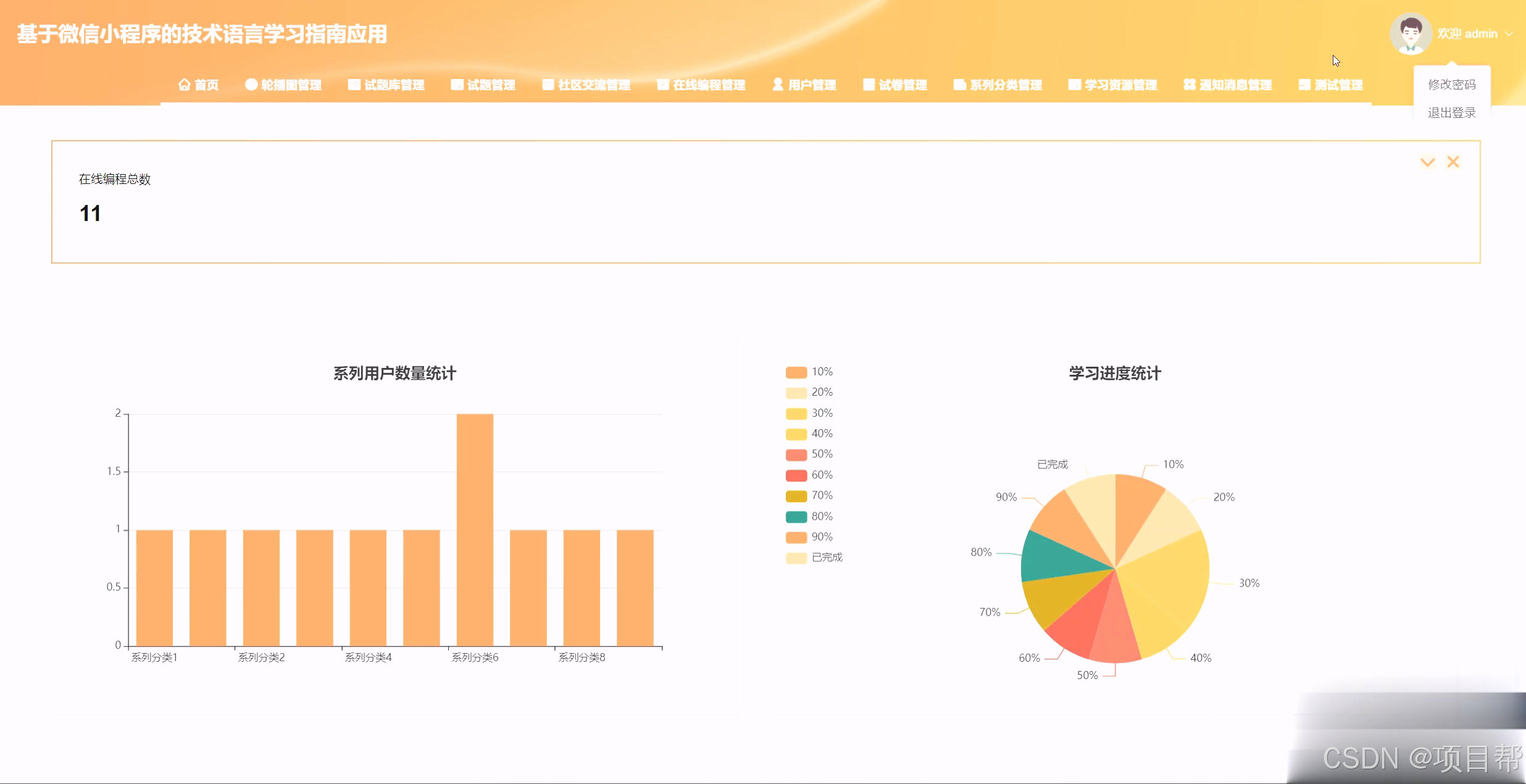
Task: Open the 试卷管理 menu item
Action: pyautogui.click(x=903, y=85)
